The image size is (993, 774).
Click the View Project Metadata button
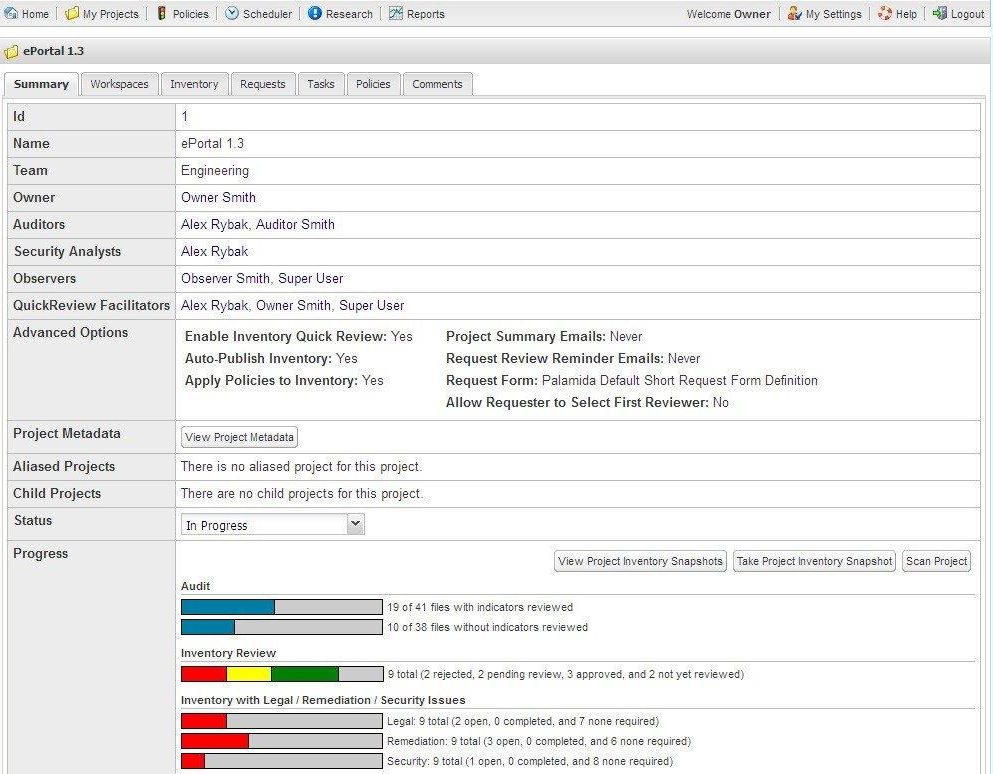pos(239,437)
